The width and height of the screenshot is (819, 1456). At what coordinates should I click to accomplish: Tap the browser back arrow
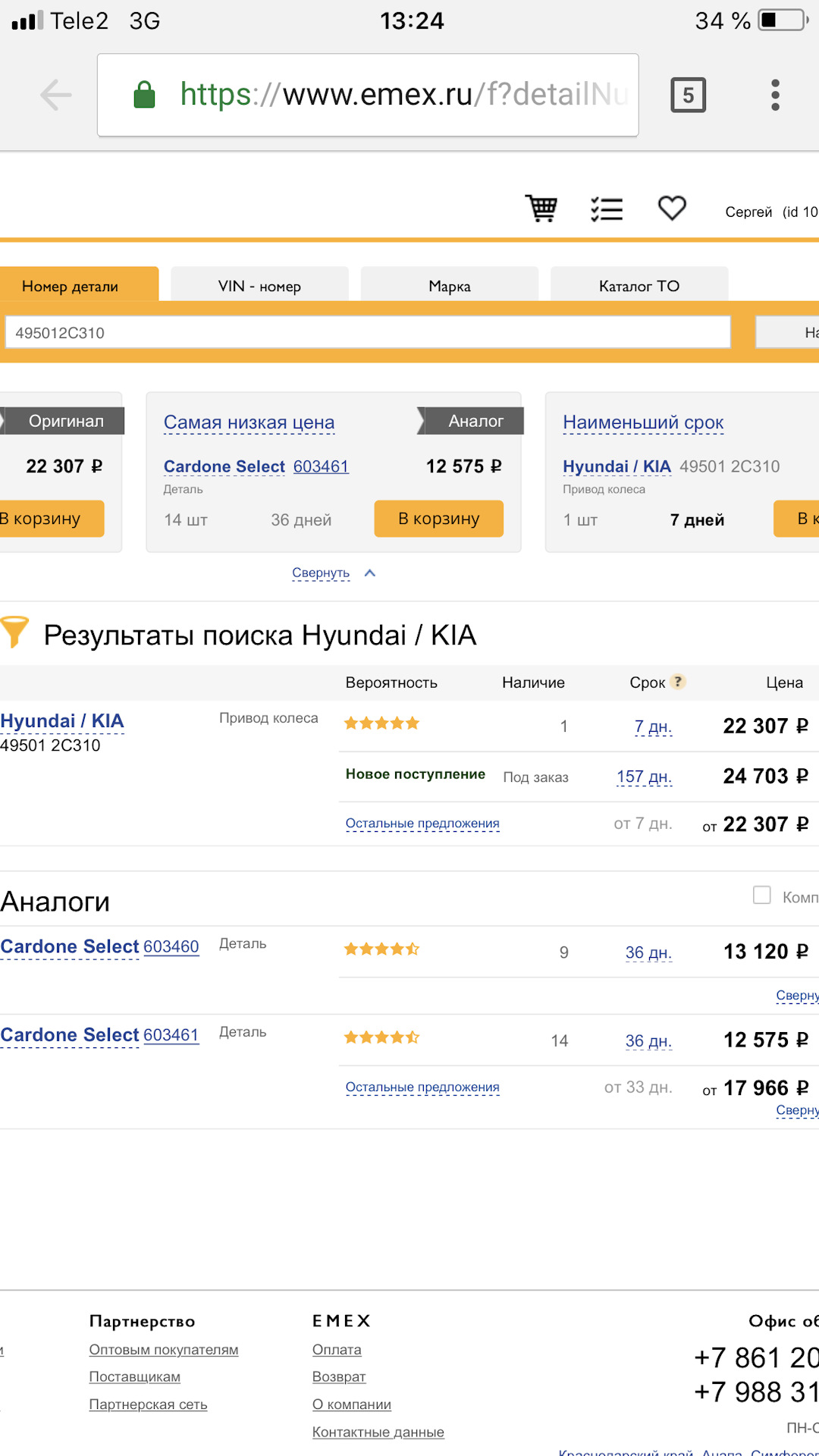point(55,95)
